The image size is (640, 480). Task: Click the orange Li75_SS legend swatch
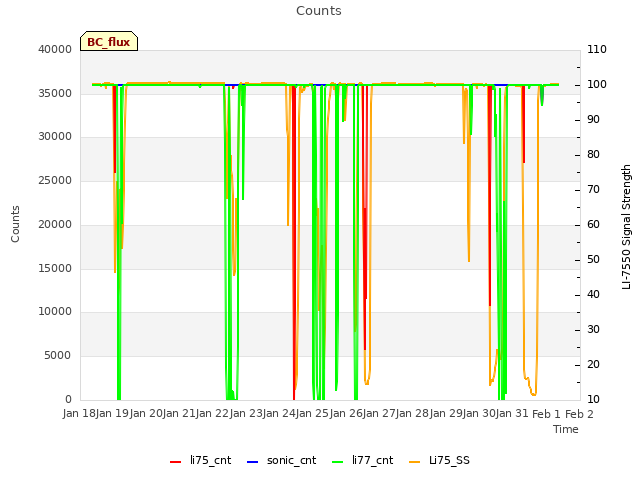[414, 462]
